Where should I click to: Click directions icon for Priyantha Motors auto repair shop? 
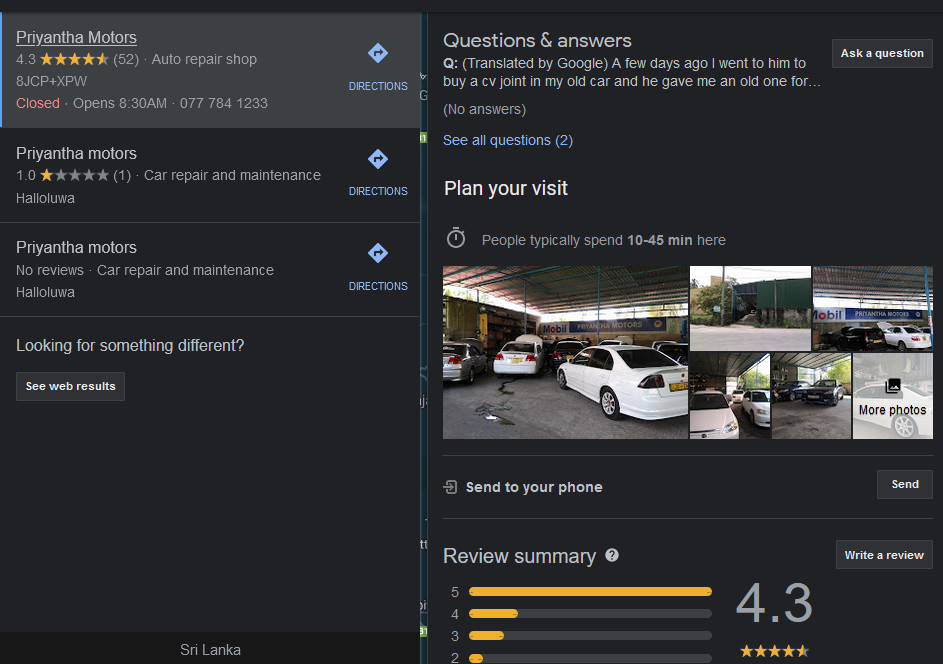(378, 54)
